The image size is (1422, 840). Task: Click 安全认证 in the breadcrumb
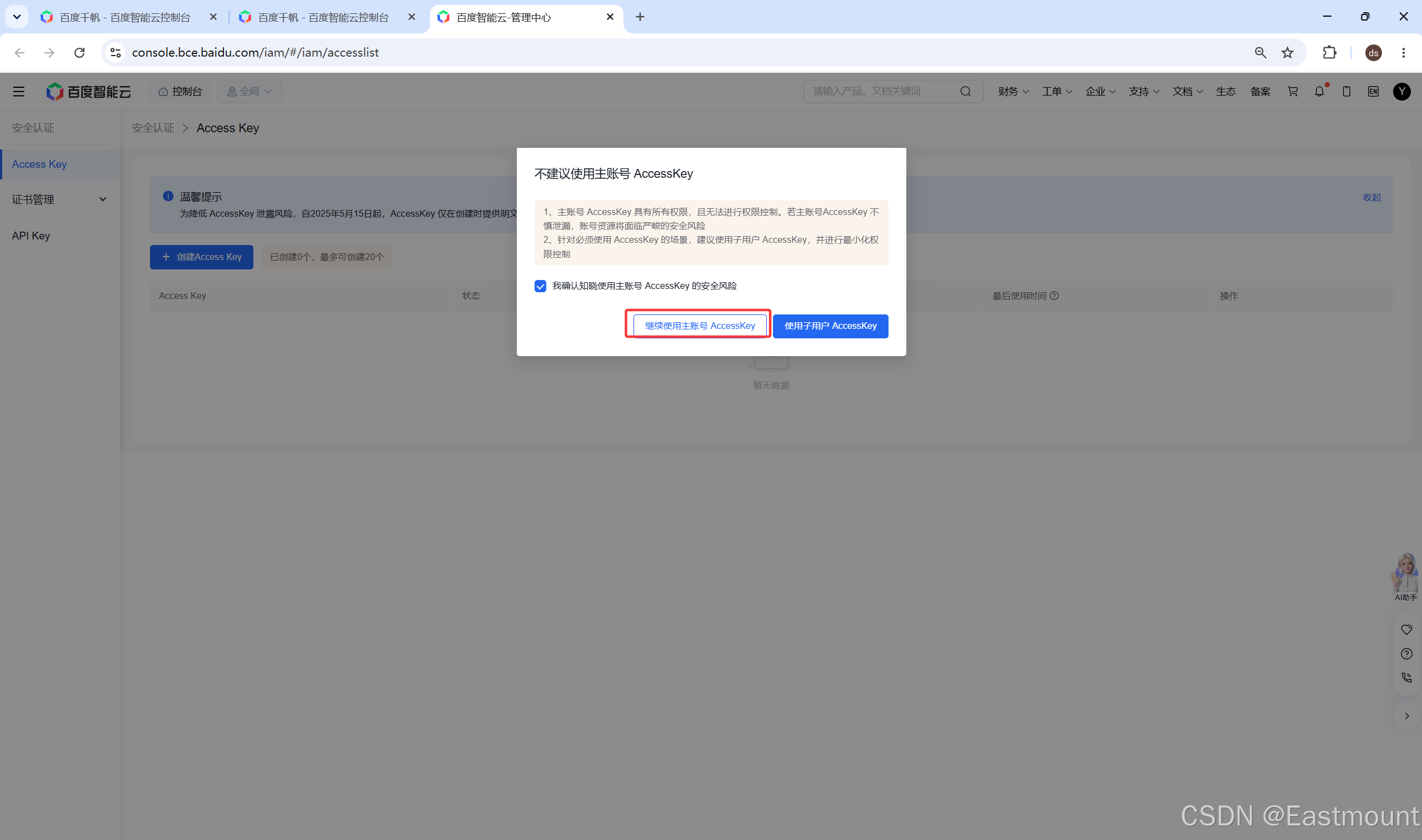point(153,128)
